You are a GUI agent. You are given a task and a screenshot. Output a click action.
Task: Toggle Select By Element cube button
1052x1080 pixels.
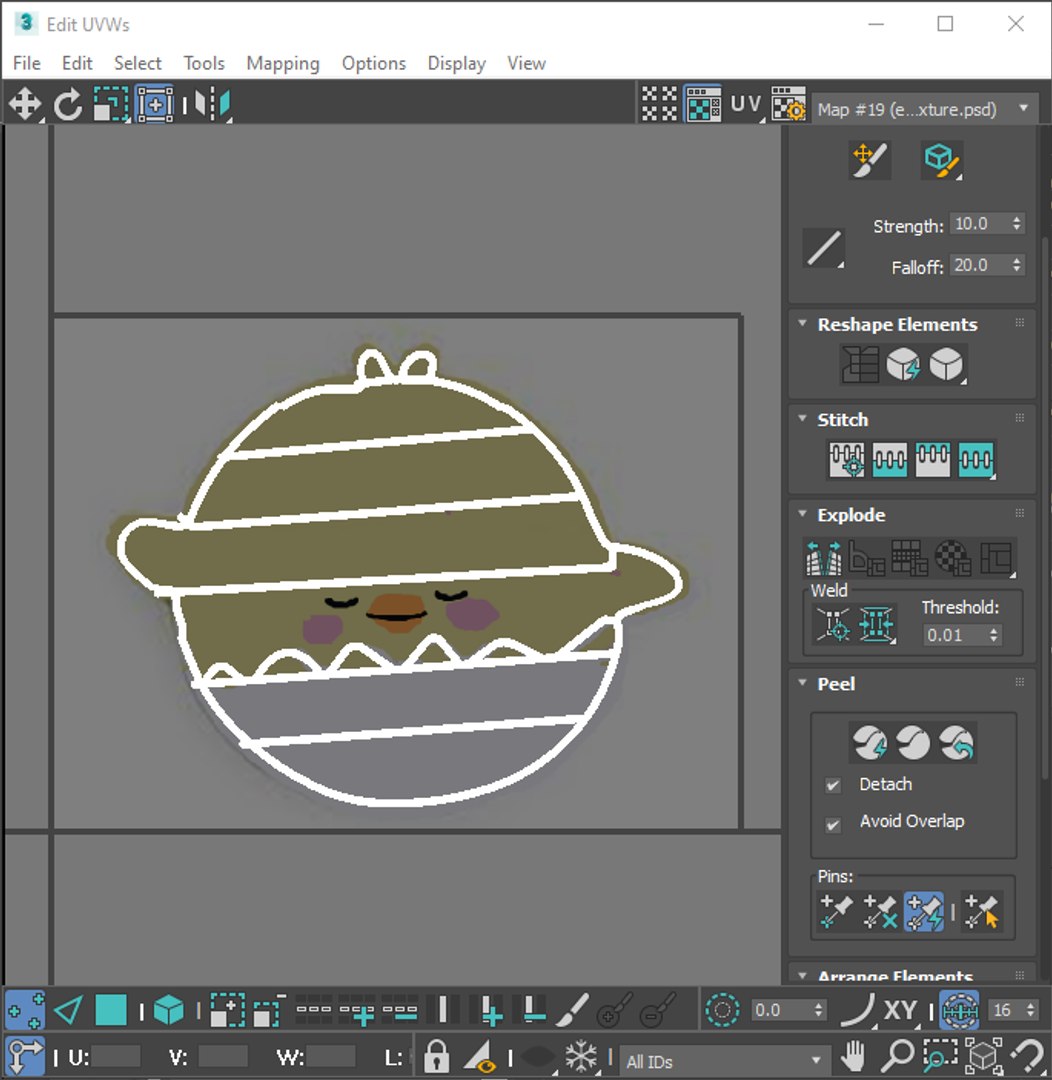pos(168,1010)
